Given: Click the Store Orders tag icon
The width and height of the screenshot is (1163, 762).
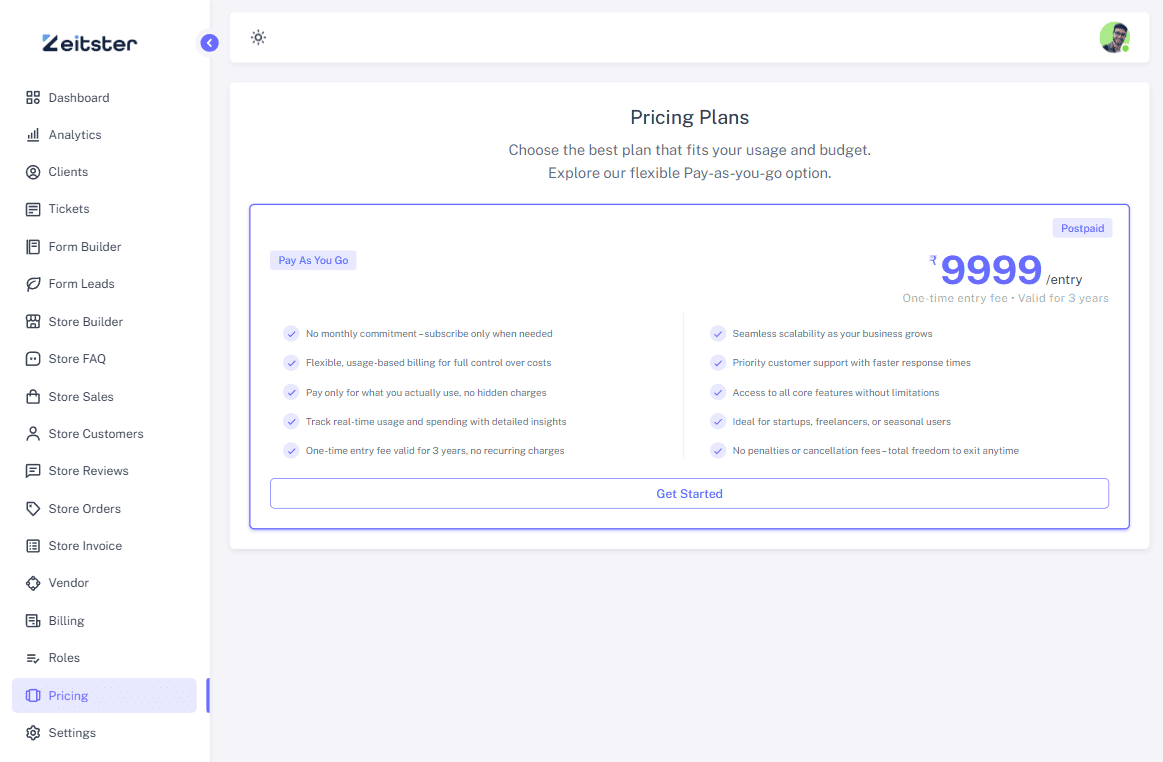Looking at the screenshot, I should 33,508.
